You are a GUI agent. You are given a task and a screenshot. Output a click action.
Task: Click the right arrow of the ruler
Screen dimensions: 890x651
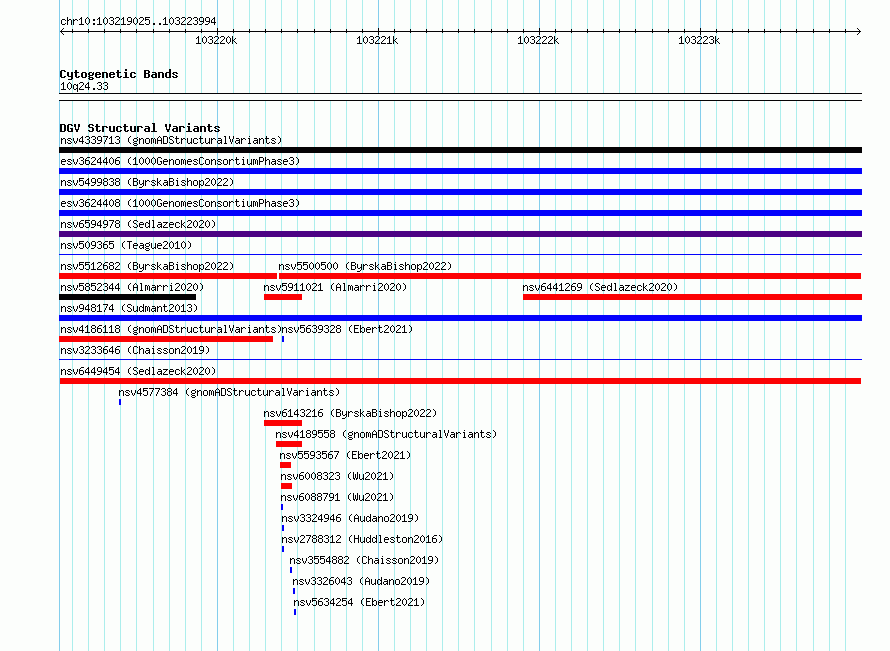[x=858, y=31]
